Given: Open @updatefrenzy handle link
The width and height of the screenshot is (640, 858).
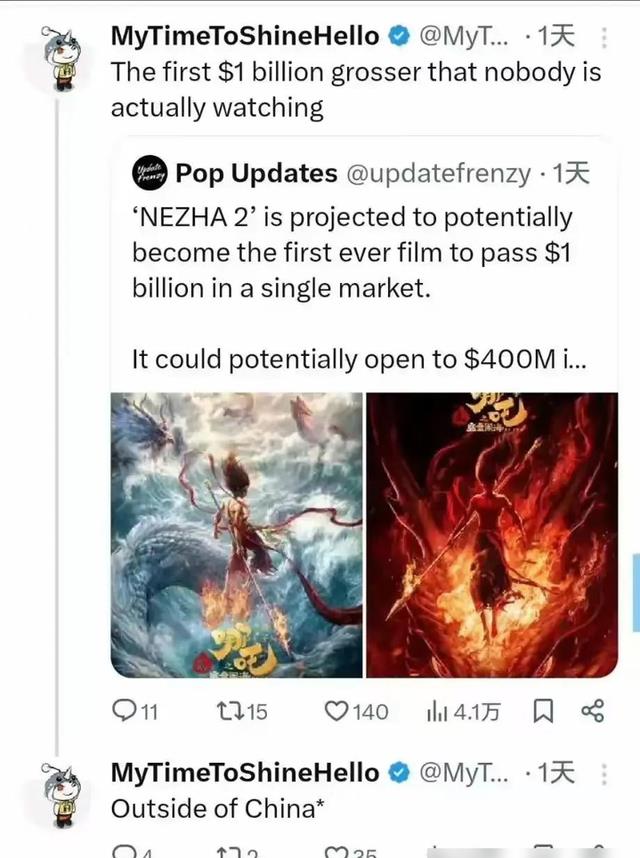Looking at the screenshot, I should (439, 174).
